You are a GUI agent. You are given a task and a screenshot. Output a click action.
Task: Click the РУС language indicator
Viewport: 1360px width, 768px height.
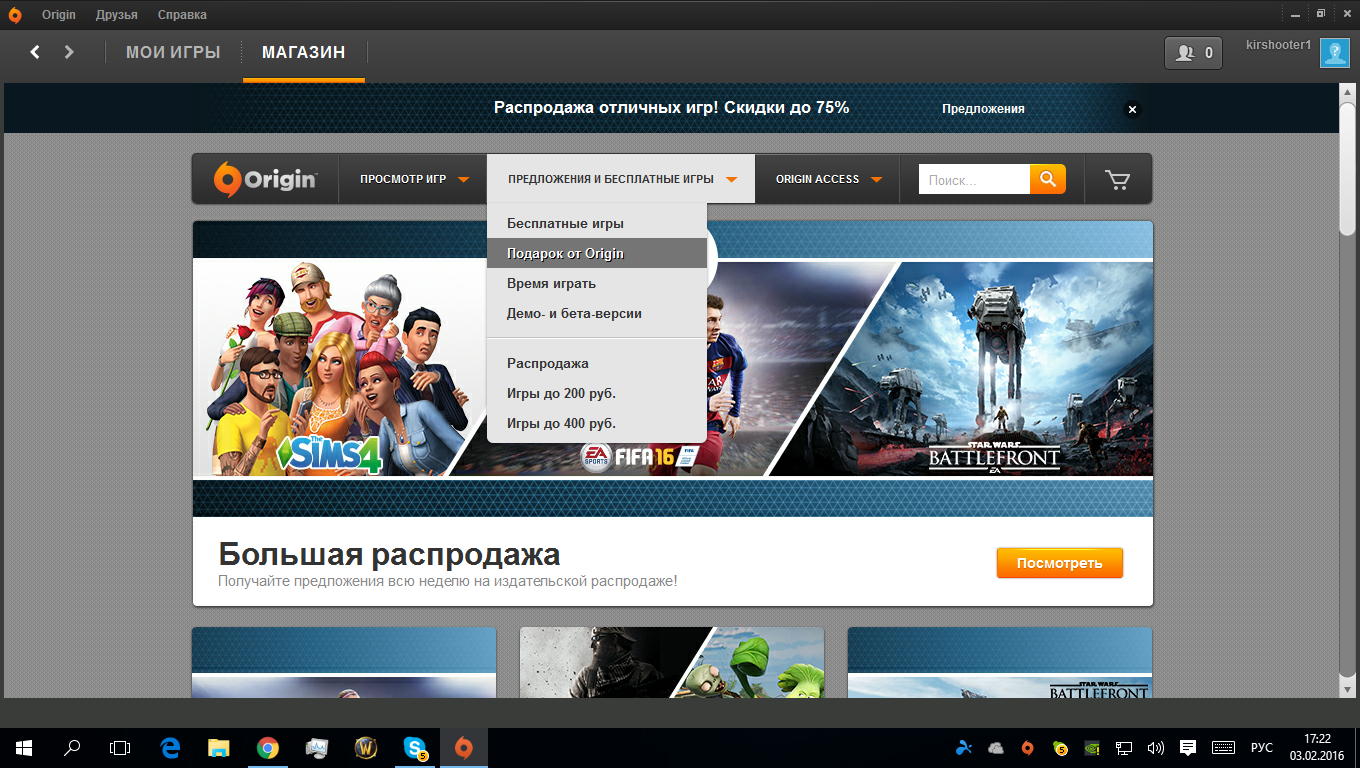[1262, 747]
